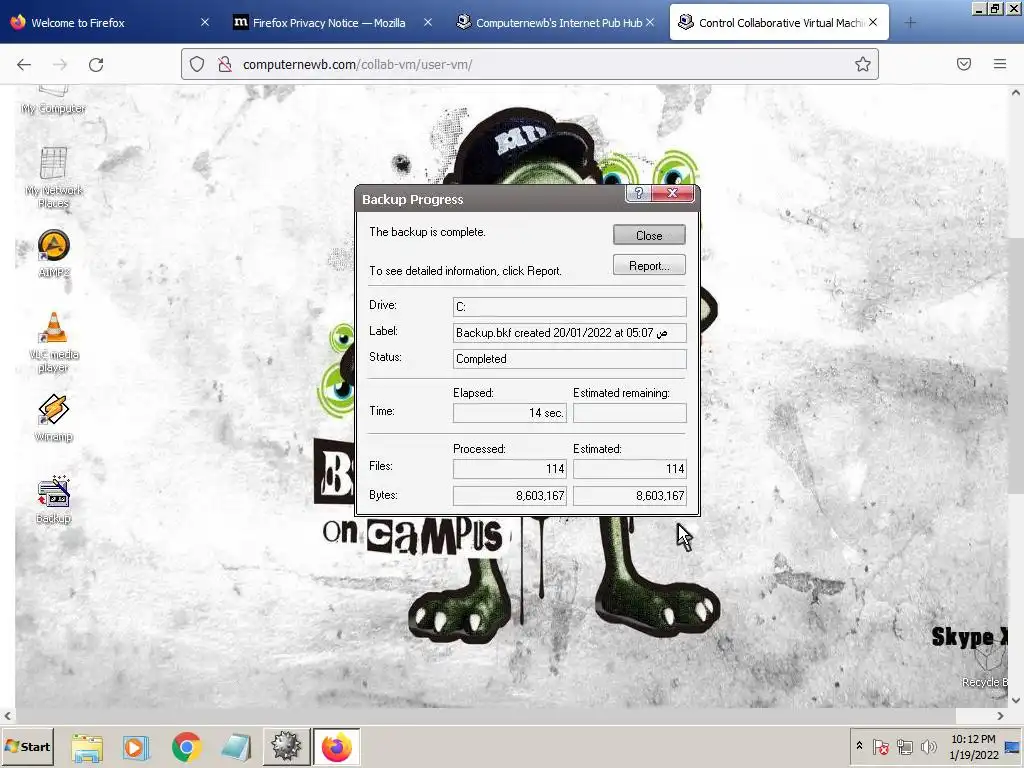The width and height of the screenshot is (1024, 768).
Task: Close the Firefox Privacy Notice tab
Action: [428, 22]
